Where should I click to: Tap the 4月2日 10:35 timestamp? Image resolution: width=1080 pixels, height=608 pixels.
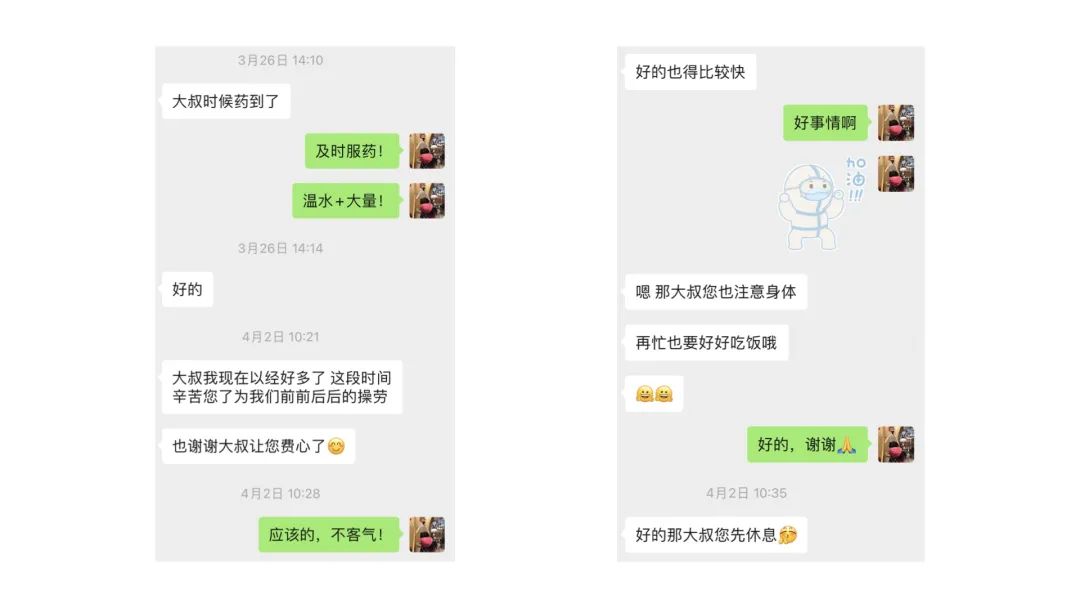746,493
